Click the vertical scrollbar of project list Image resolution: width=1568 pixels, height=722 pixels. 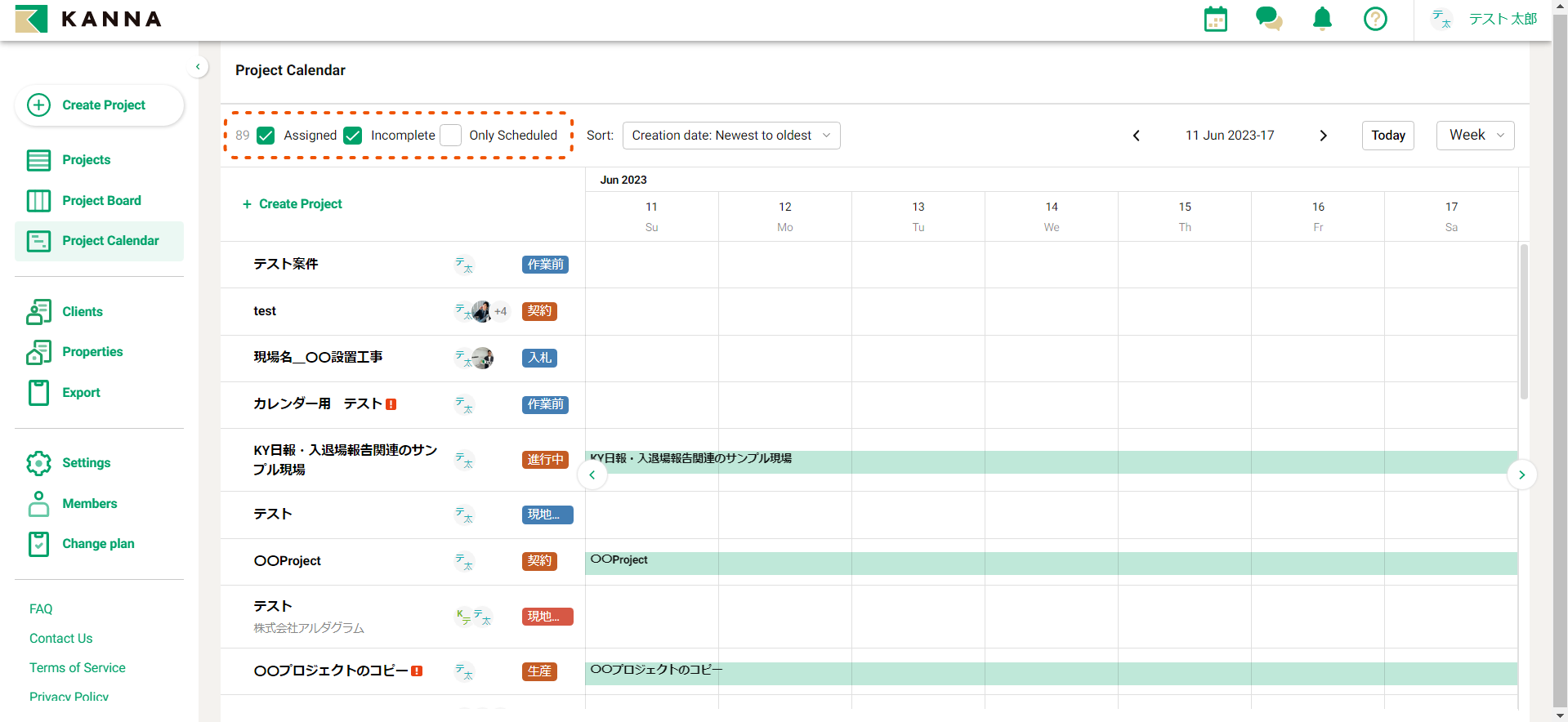pyautogui.click(x=1524, y=322)
